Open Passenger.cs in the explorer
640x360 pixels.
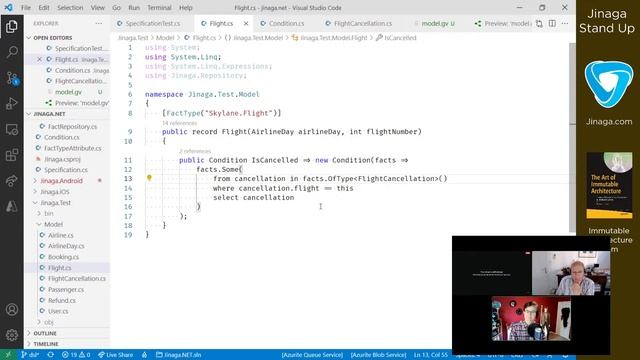click(66, 289)
